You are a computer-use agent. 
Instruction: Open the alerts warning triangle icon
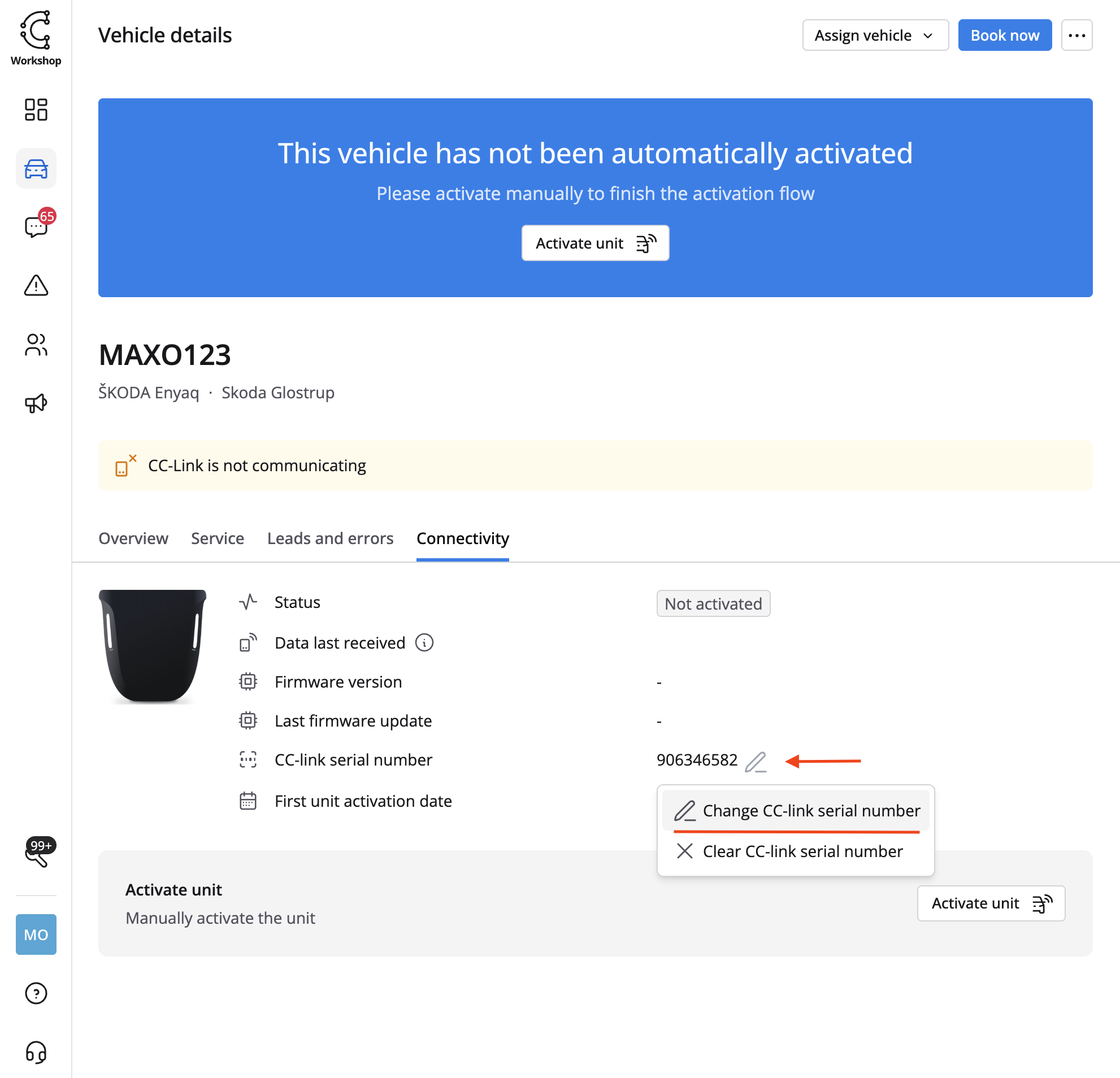36,286
